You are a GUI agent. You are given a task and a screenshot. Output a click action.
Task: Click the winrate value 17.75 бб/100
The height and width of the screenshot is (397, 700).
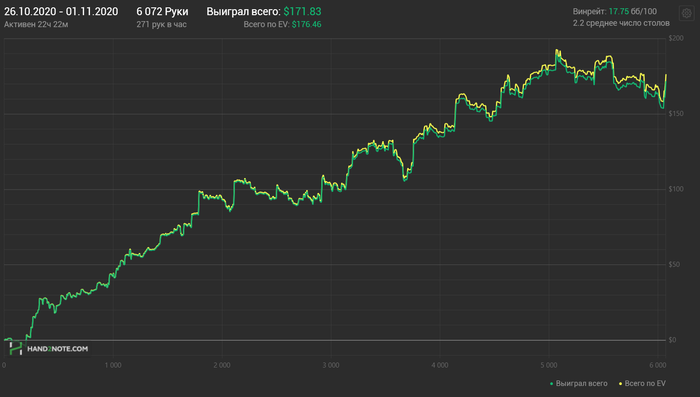[633, 12]
